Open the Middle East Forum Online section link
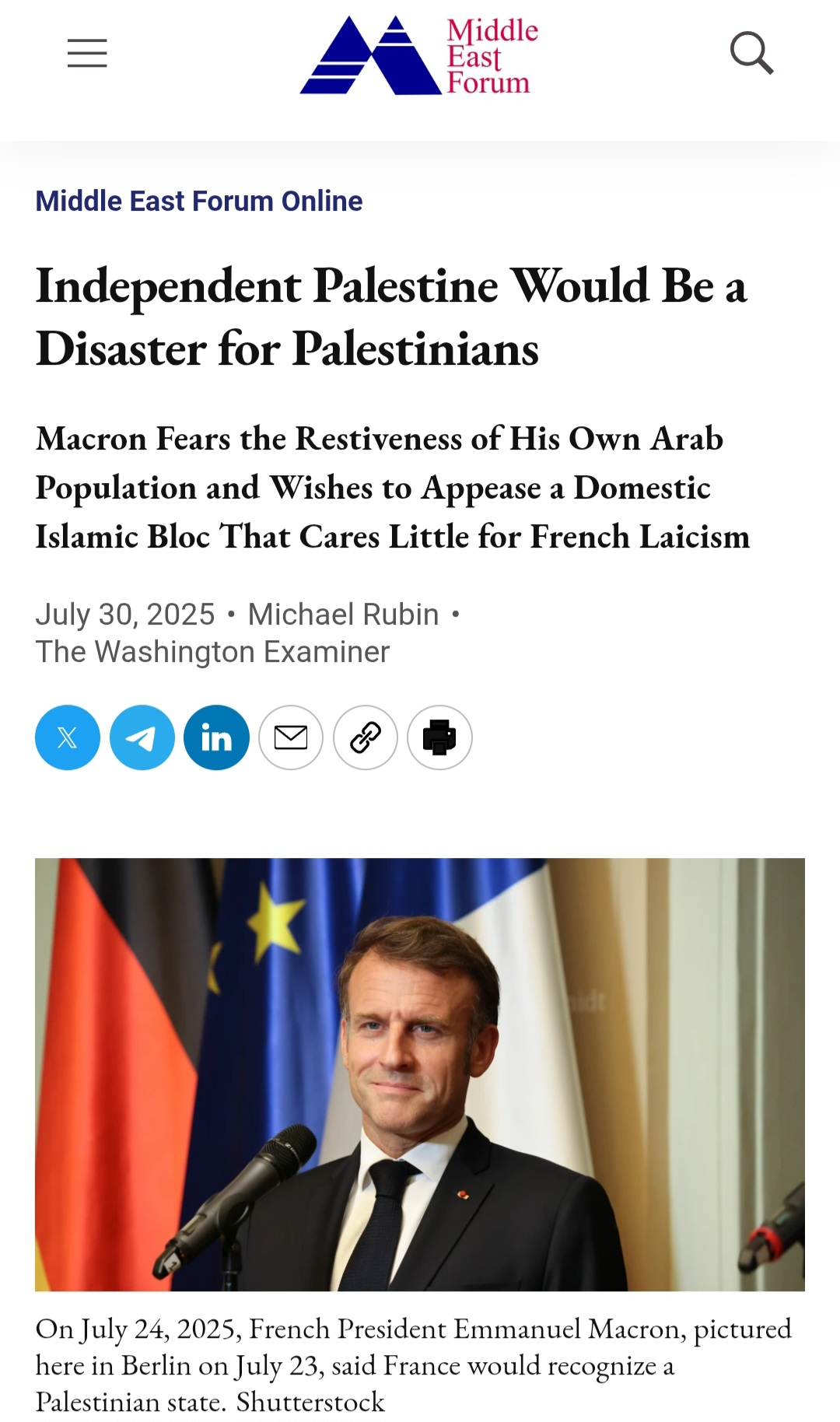This screenshot has height=1422, width=840. coord(199,201)
